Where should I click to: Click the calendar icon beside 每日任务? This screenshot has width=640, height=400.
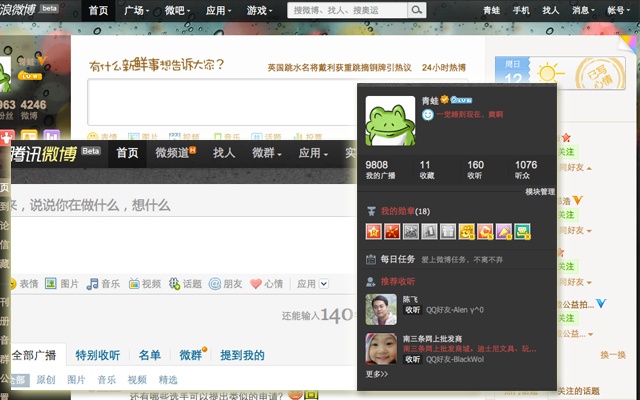(371, 259)
